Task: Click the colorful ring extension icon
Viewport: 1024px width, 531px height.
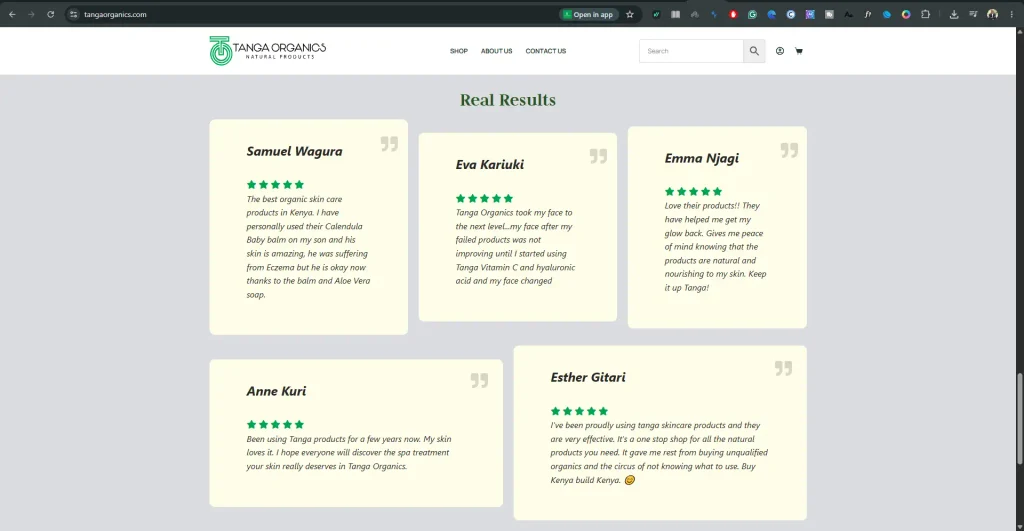Action: click(906, 14)
